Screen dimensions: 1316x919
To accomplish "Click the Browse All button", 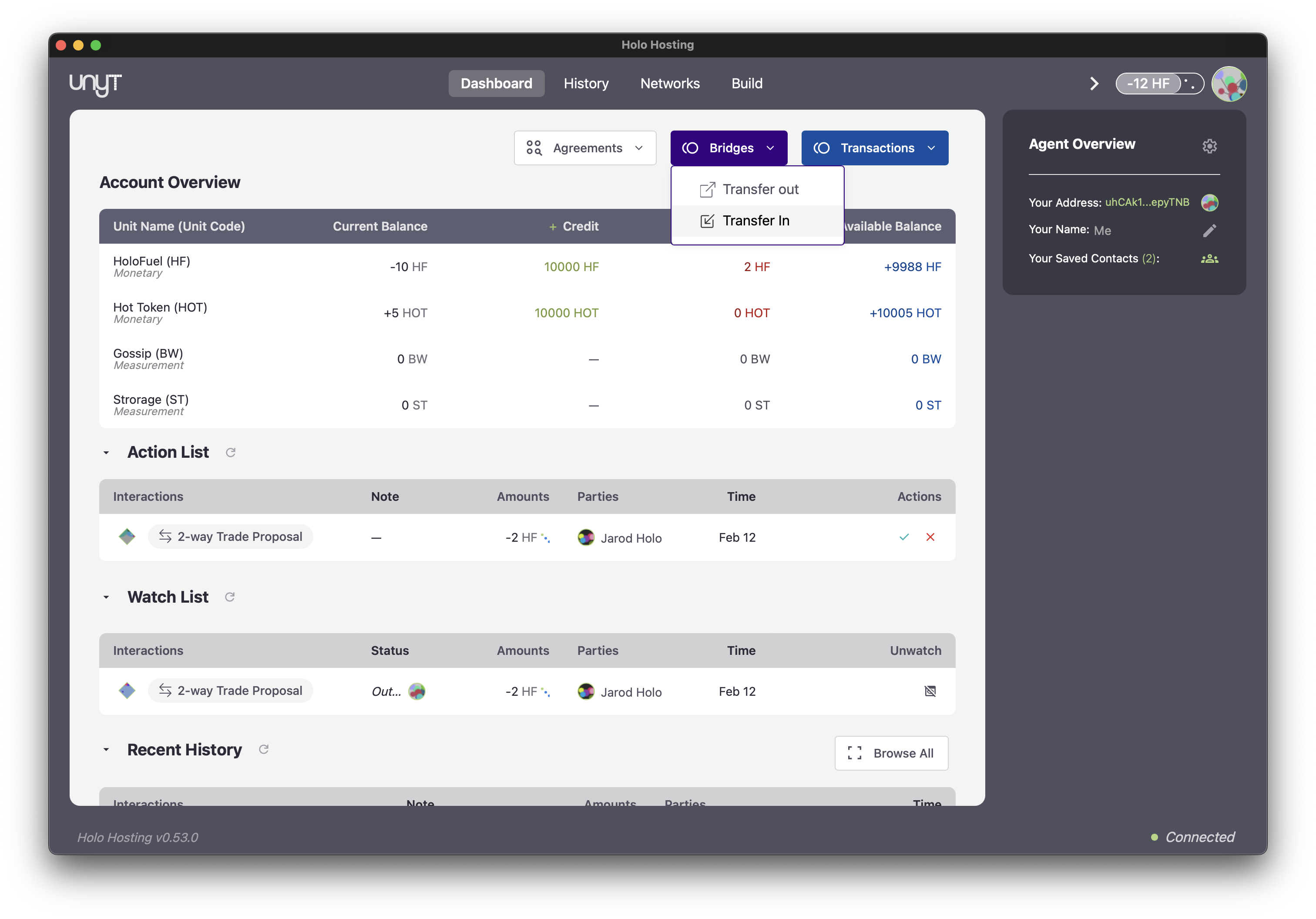I will click(891, 753).
